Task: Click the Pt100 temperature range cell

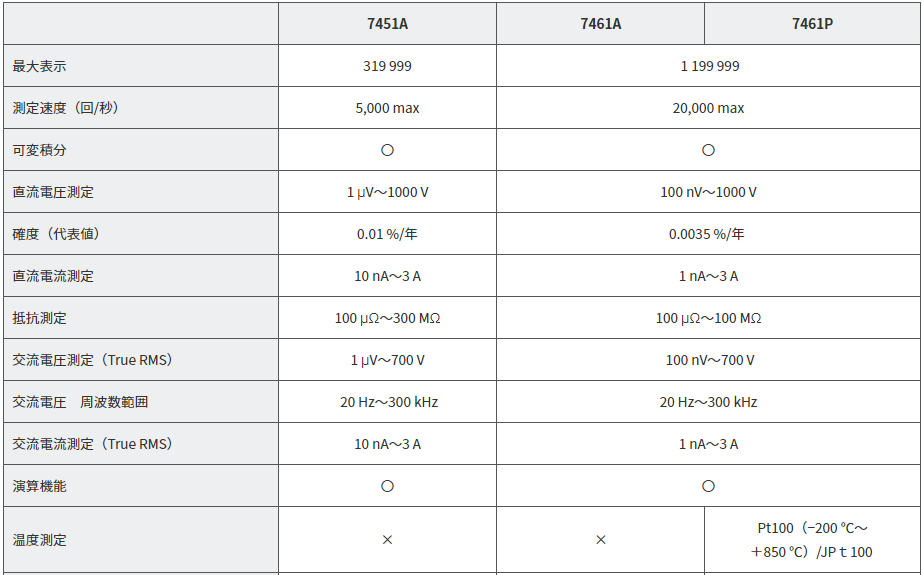Action: pyautogui.click(x=812, y=540)
